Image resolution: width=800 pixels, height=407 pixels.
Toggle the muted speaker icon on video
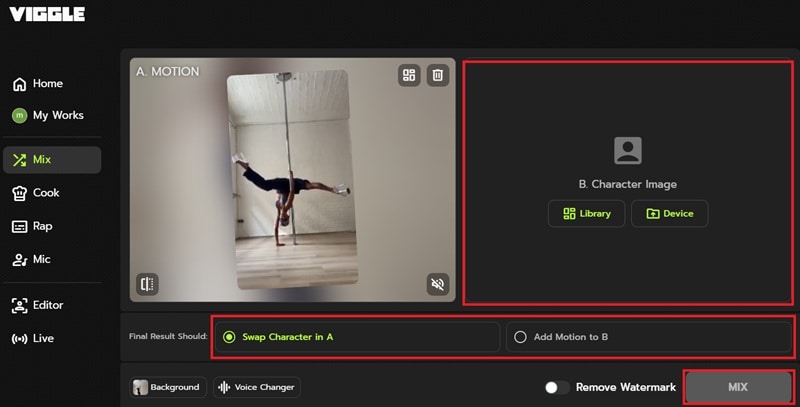point(438,284)
